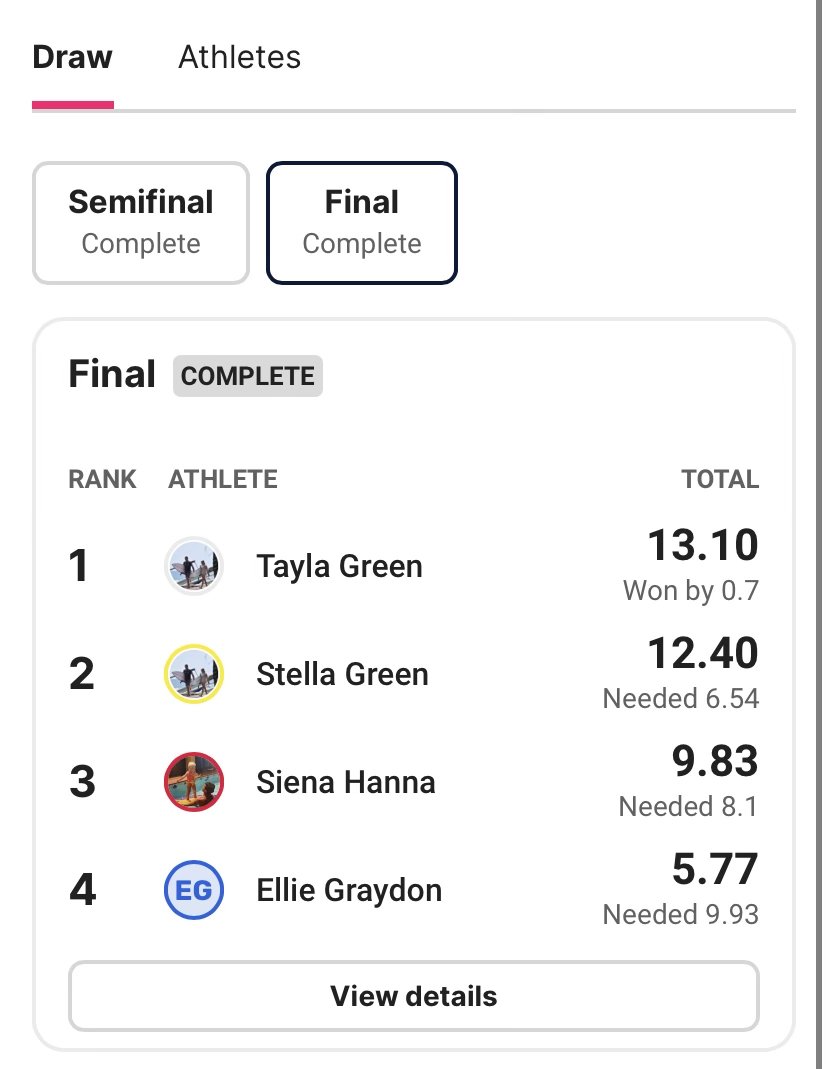Select the Final Complete round button
This screenshot has width=828, height=1069.
pos(362,222)
